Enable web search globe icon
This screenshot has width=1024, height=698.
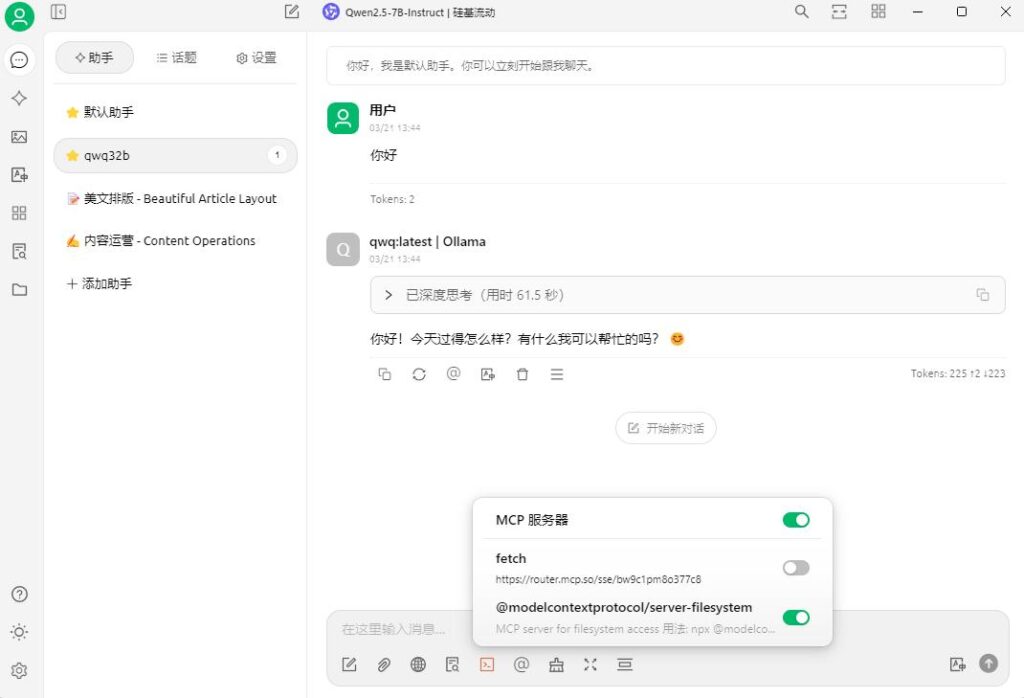click(x=418, y=665)
